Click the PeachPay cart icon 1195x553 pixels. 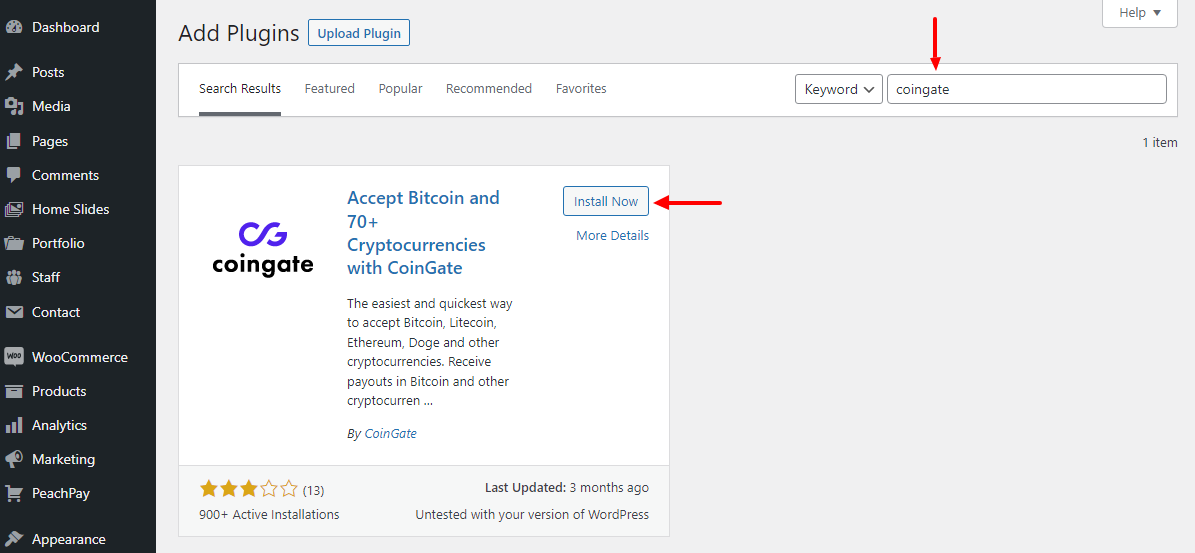[x=14, y=493]
